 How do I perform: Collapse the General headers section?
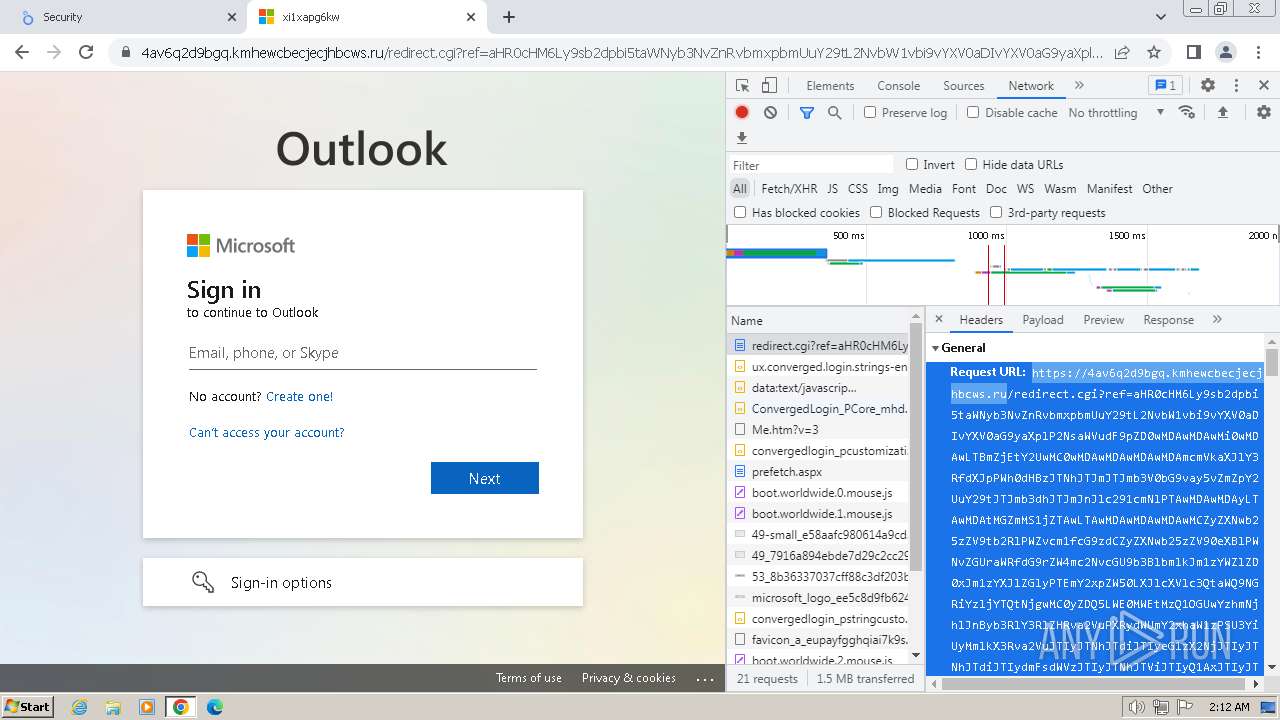point(936,348)
